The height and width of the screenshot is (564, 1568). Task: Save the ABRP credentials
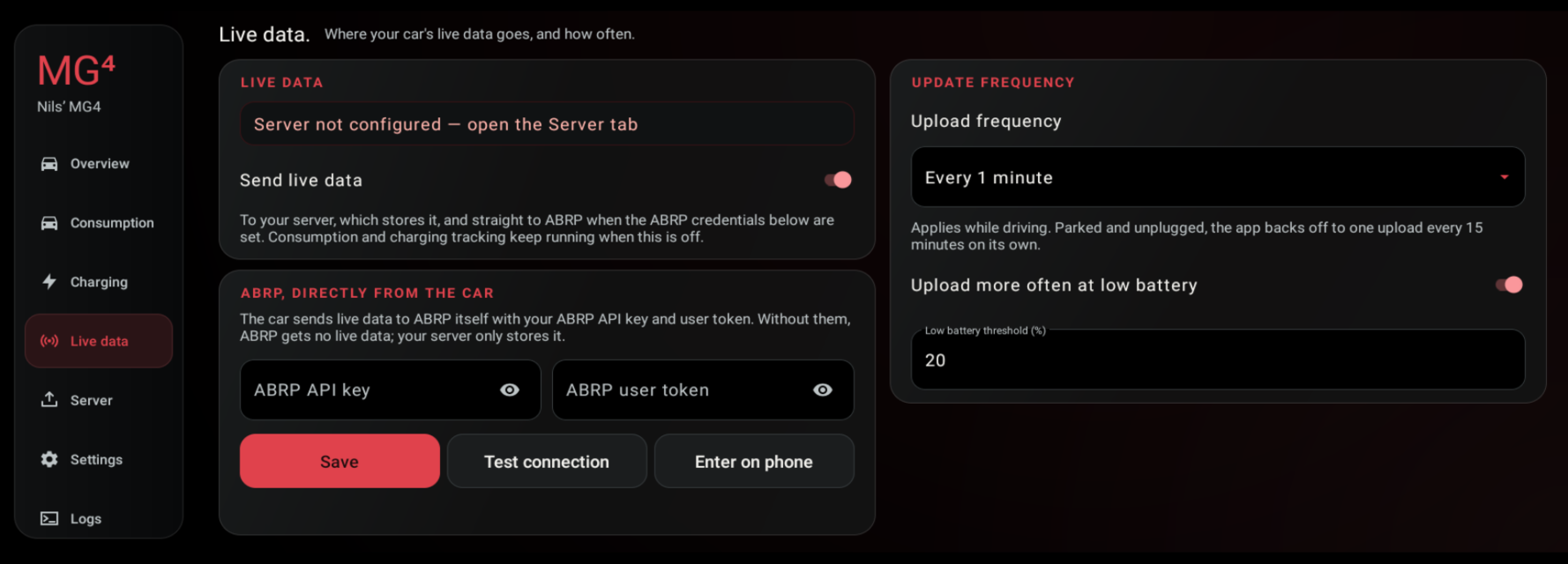click(340, 461)
